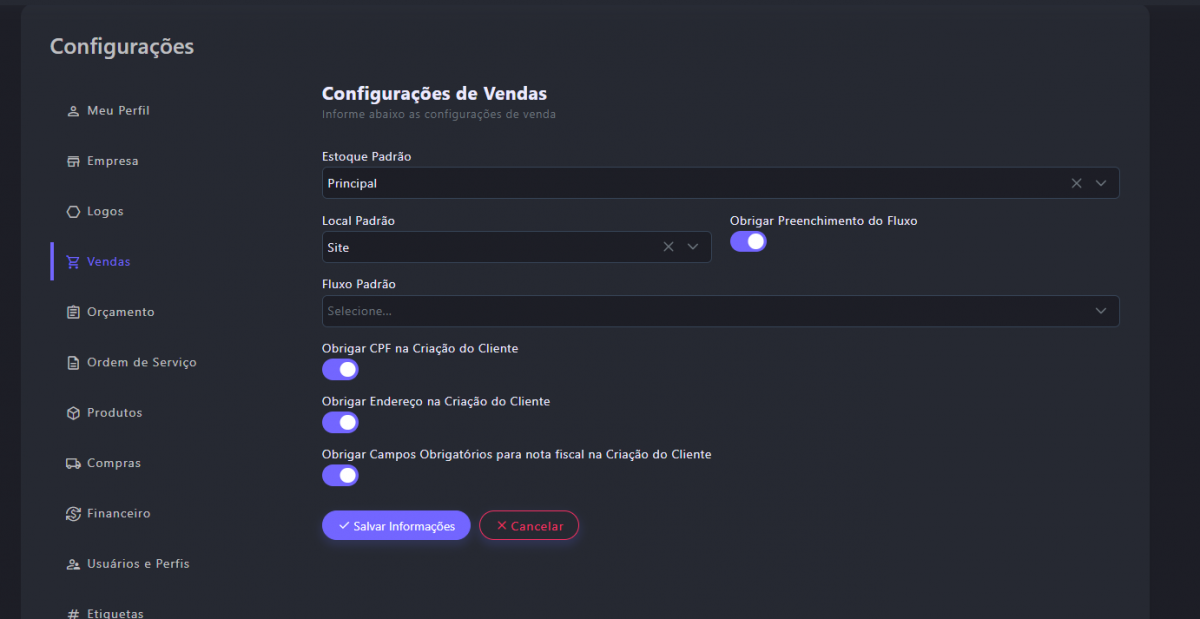
Task: Toggle Obrigar CPF na Criação do Cliente
Action: tap(340, 369)
